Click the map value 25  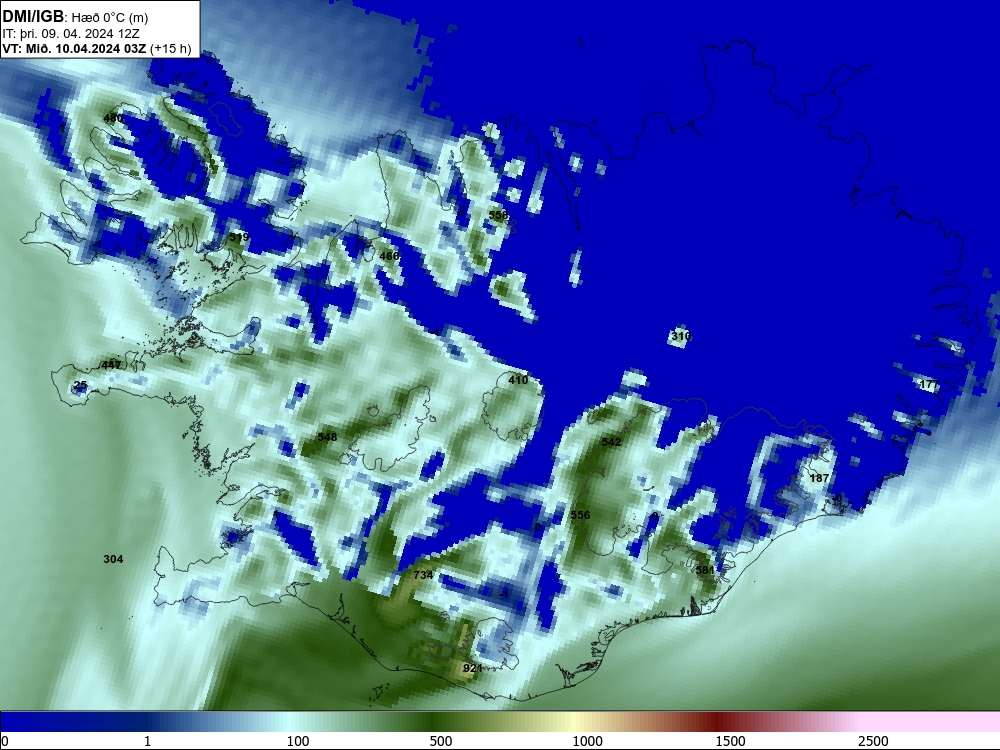[x=80, y=385]
